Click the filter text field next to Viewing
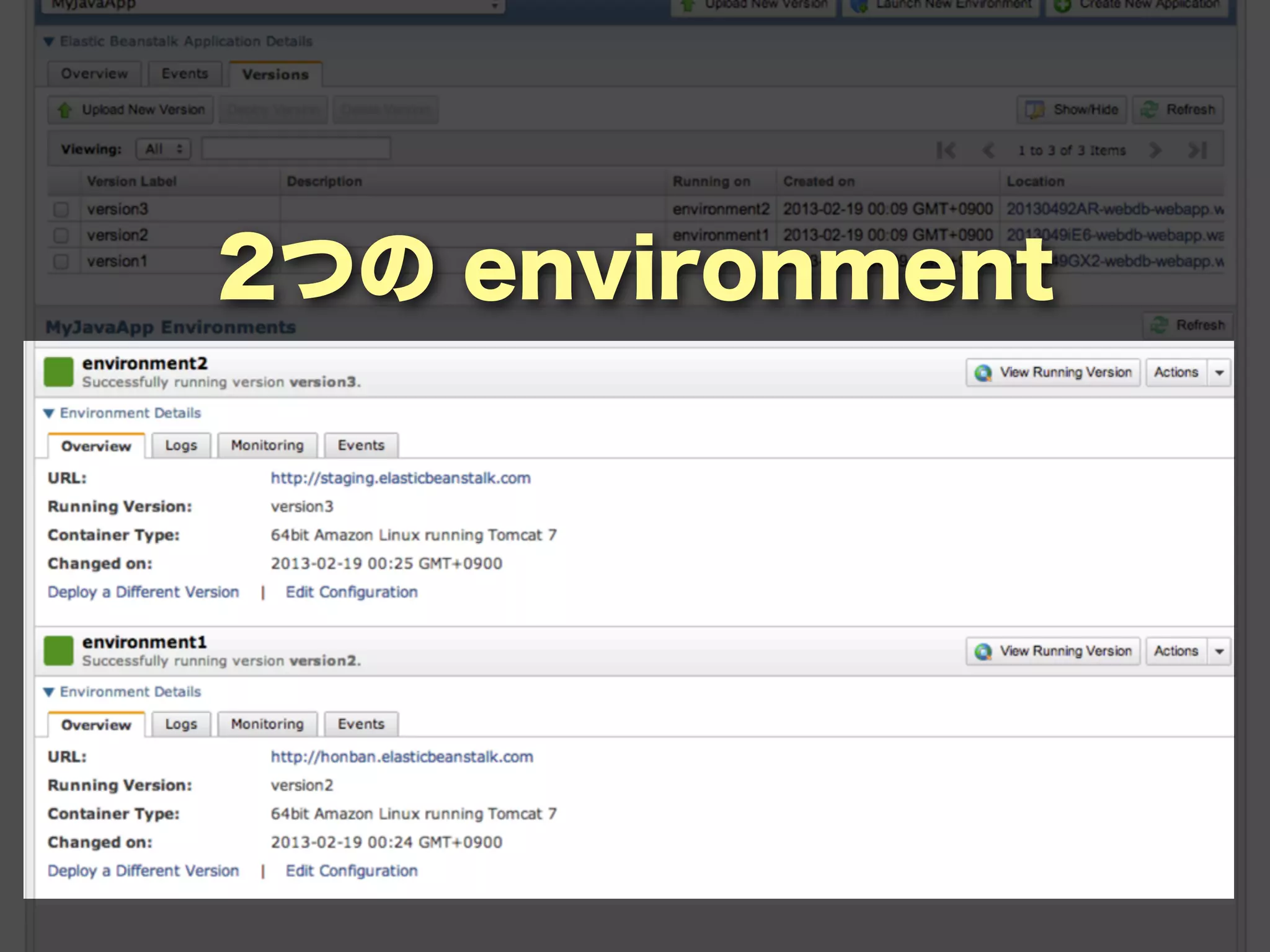This screenshot has height=952, width=1270. (x=296, y=149)
